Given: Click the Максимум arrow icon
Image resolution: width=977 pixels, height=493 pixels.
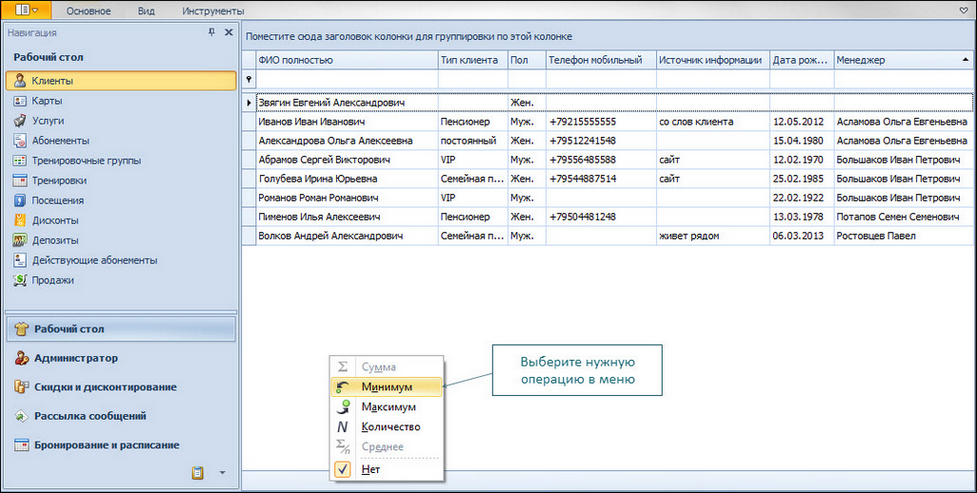Looking at the screenshot, I should 342,407.
